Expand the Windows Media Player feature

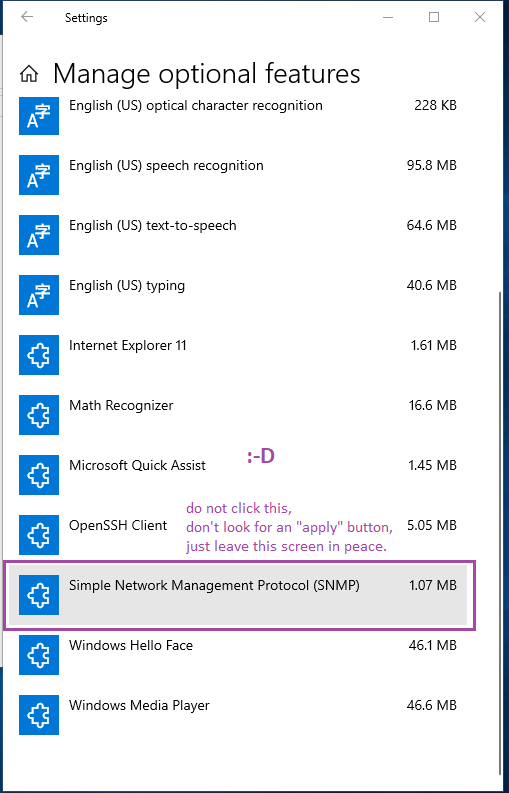click(238, 715)
